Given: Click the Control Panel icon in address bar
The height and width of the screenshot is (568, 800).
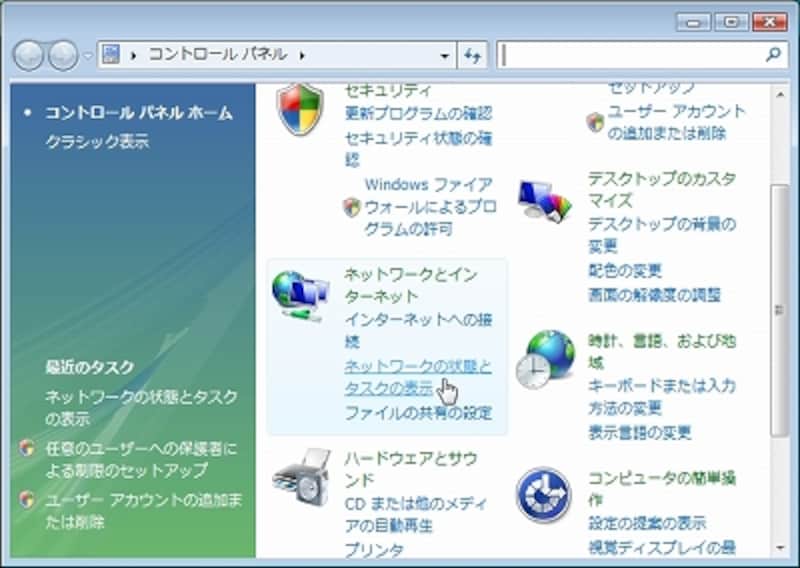Looking at the screenshot, I should coord(111,54).
